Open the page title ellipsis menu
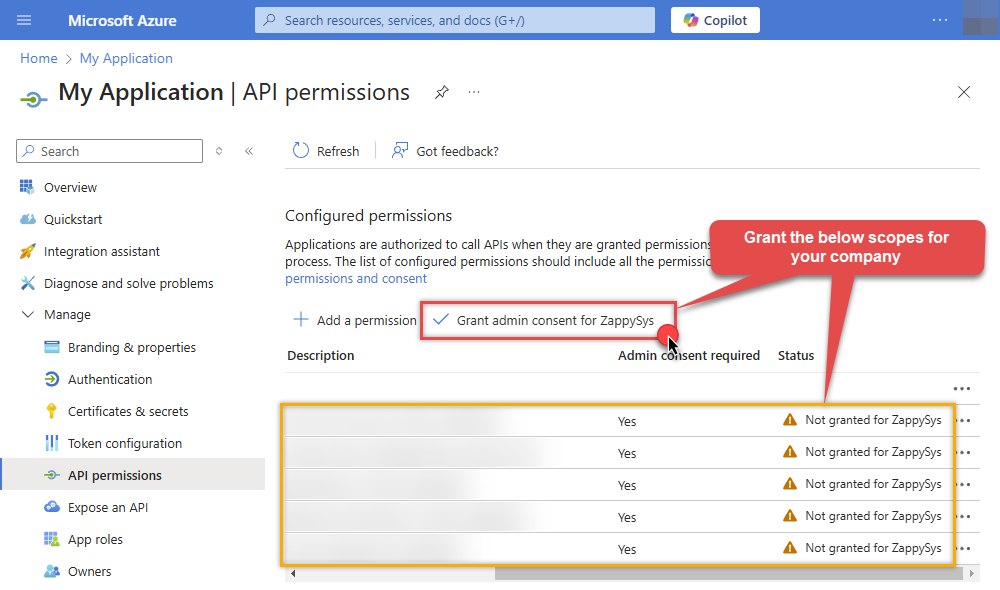 click(x=474, y=92)
